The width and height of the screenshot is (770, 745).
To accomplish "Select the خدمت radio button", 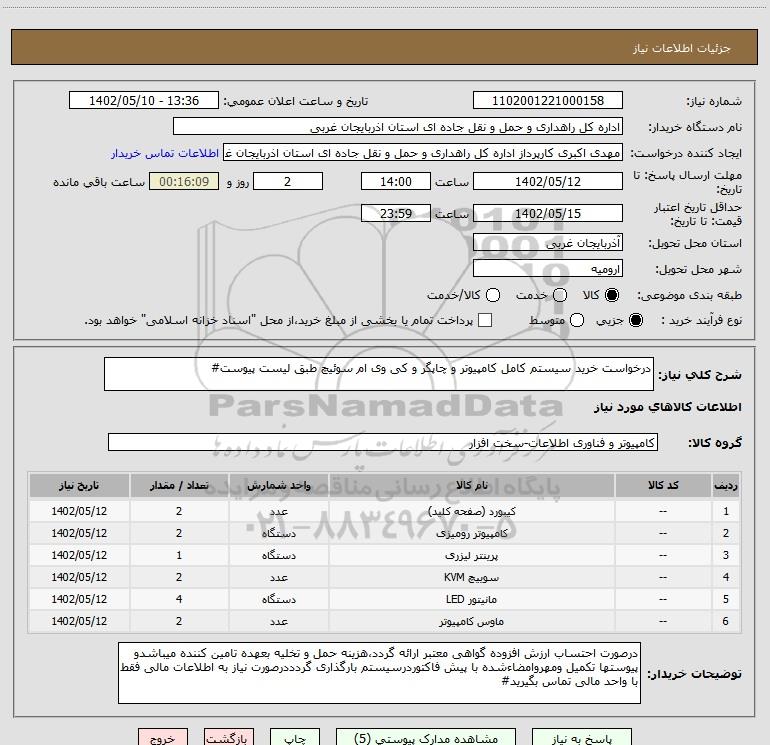I will click(560, 295).
